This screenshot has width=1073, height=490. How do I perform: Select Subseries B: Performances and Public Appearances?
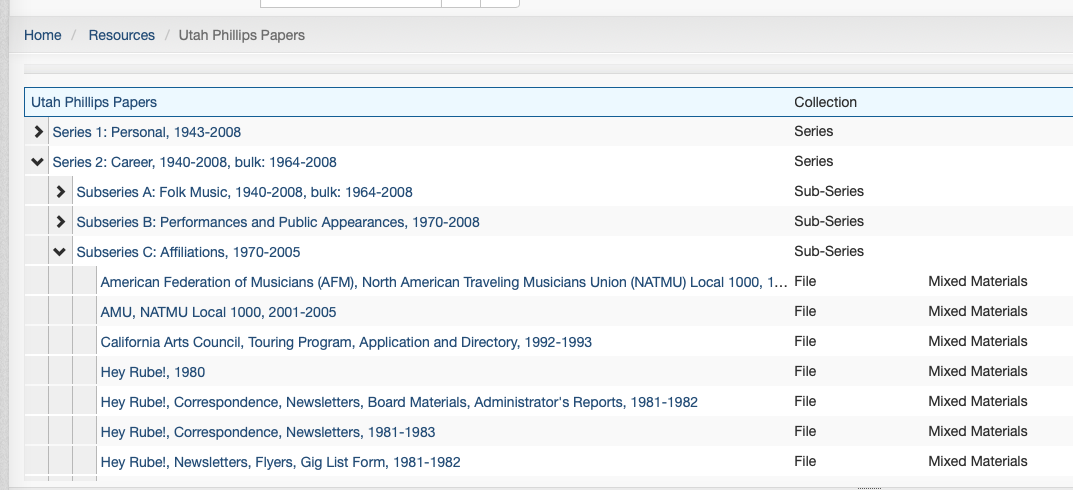(278, 222)
